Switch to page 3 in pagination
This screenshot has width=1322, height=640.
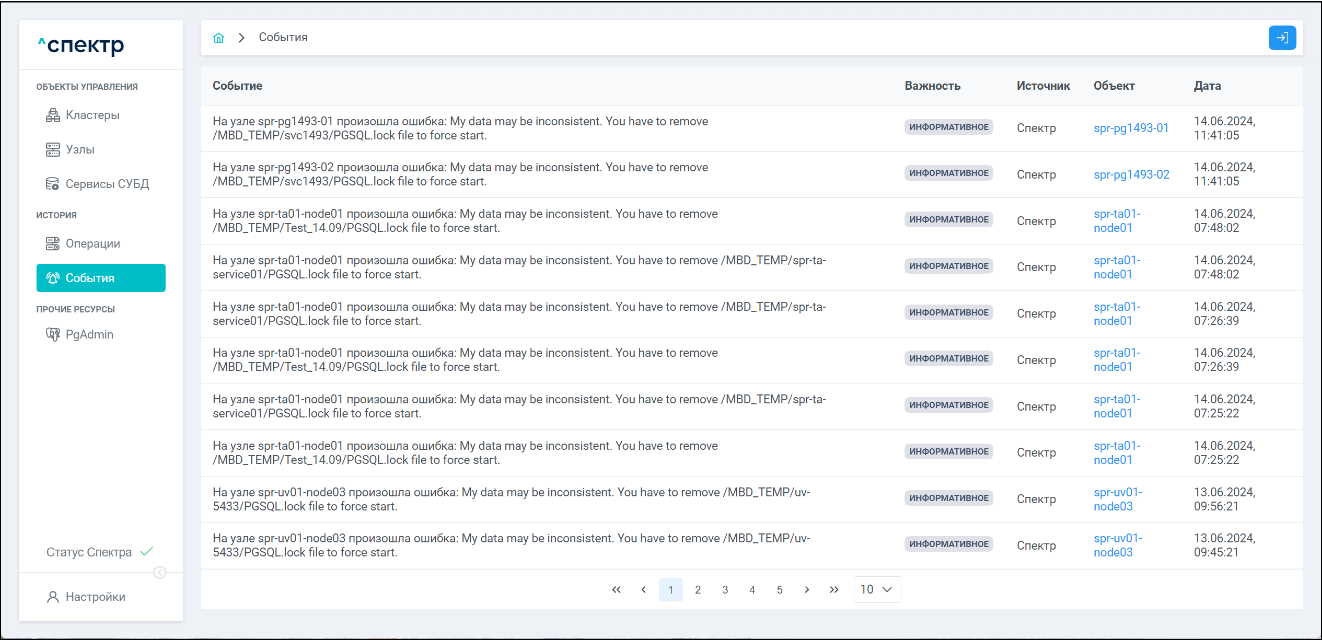pyautogui.click(x=725, y=590)
